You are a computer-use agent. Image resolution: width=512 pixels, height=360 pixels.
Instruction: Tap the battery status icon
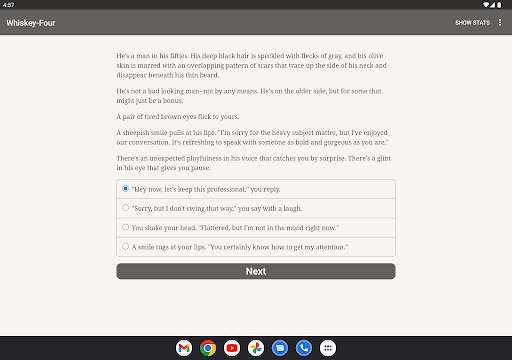point(499,5)
